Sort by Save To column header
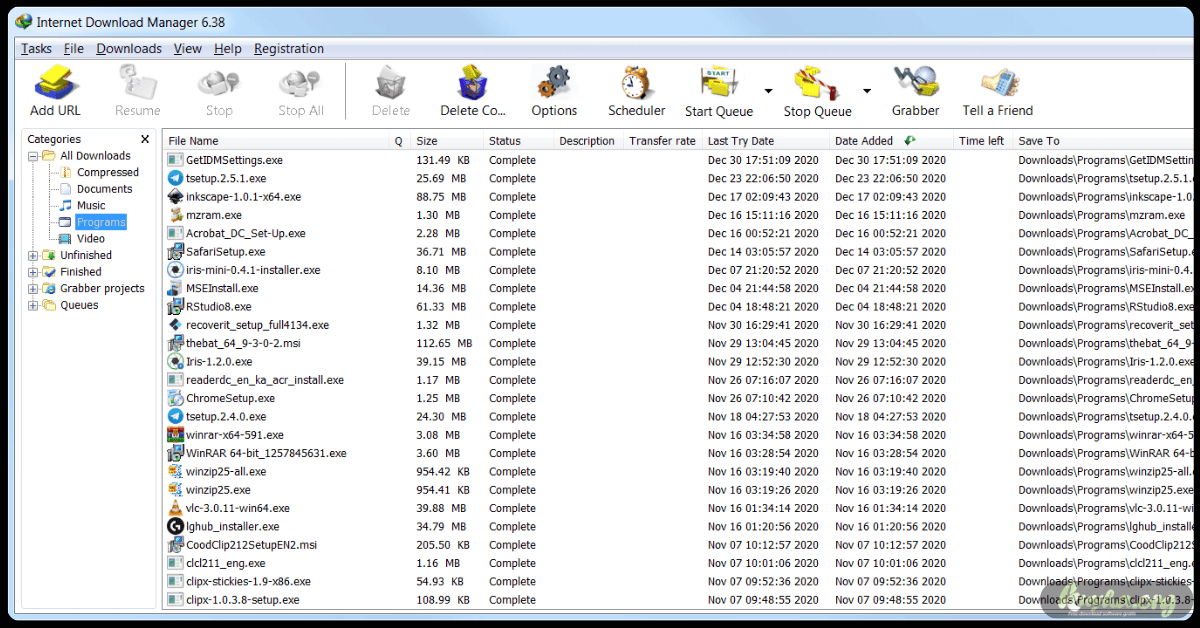1200x628 pixels. pos(1103,141)
